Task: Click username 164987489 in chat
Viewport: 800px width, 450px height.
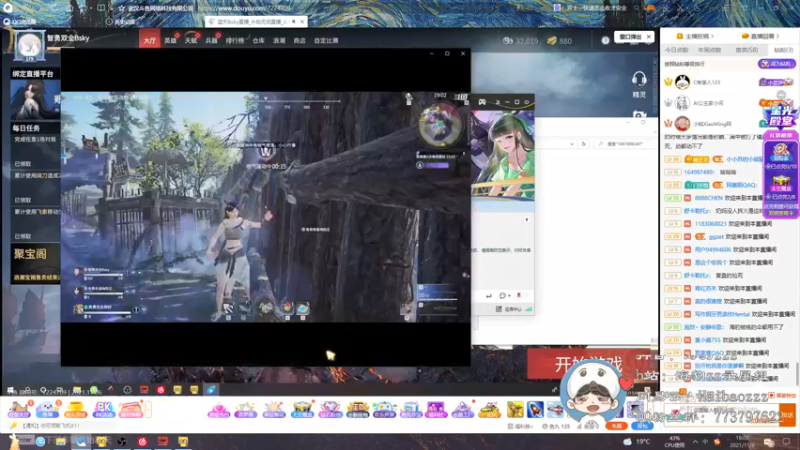Action: pyautogui.click(x=700, y=172)
